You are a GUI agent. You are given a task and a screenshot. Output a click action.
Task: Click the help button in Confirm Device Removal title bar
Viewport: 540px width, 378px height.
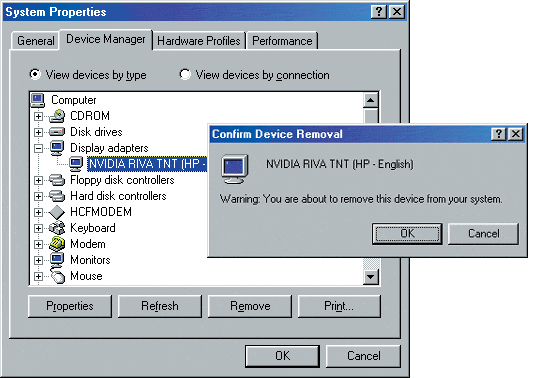(x=498, y=134)
